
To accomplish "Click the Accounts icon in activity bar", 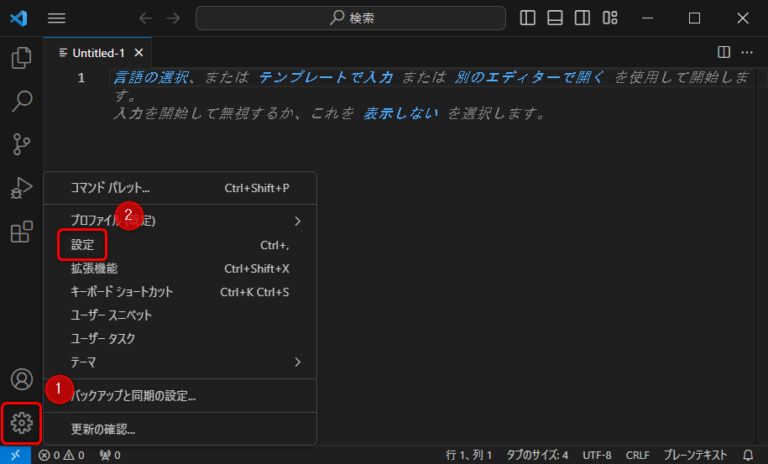I will click(x=21, y=380).
